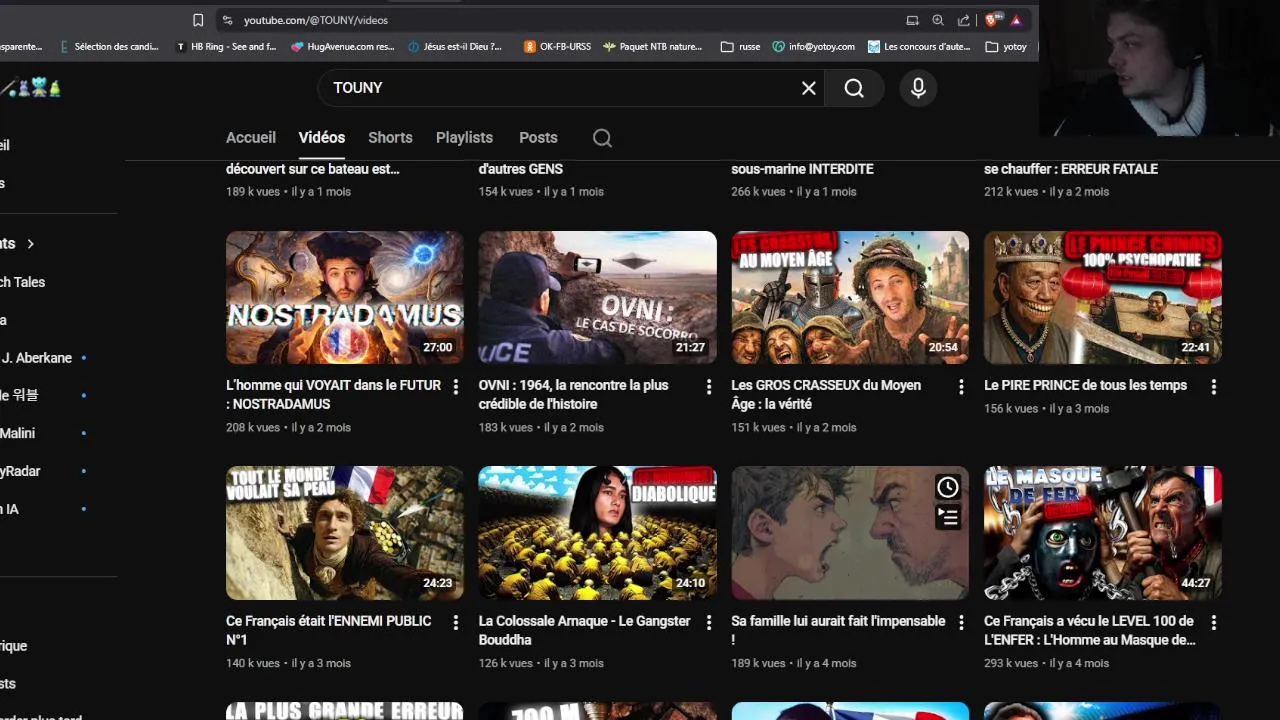Click the 27:00 duration badge on Nostradamus
1280x720 pixels.
click(x=438, y=348)
